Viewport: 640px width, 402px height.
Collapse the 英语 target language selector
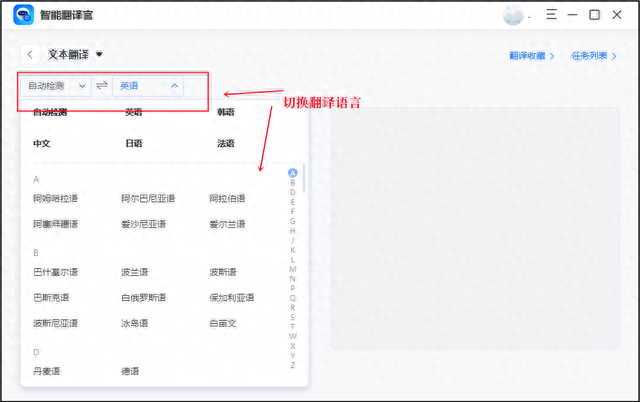[148, 86]
